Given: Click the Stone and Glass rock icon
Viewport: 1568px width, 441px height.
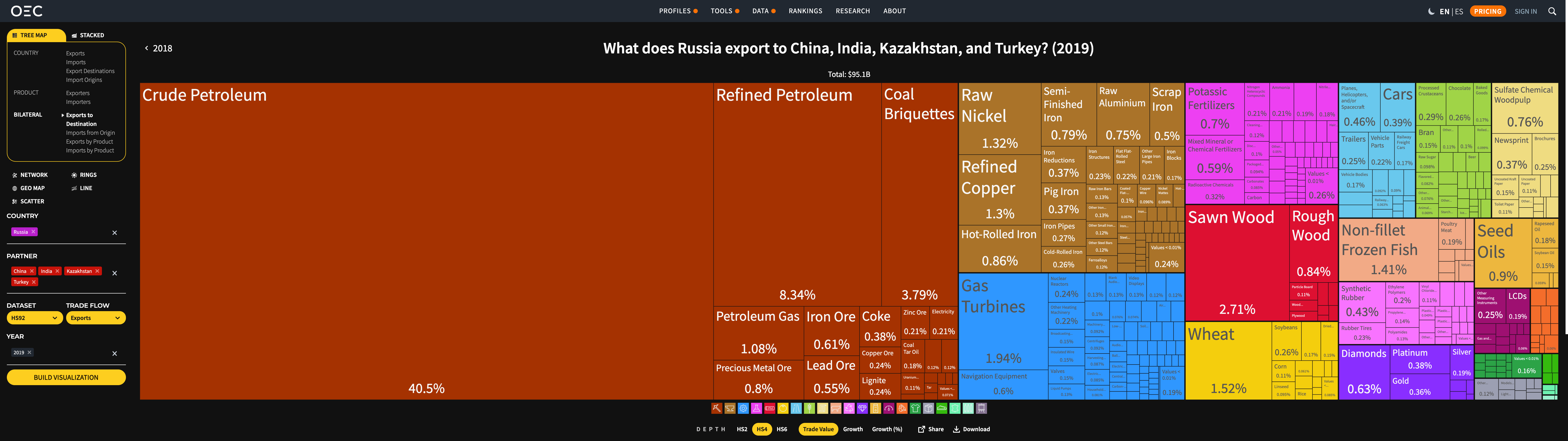Looking at the screenshot, I should click(902, 409).
